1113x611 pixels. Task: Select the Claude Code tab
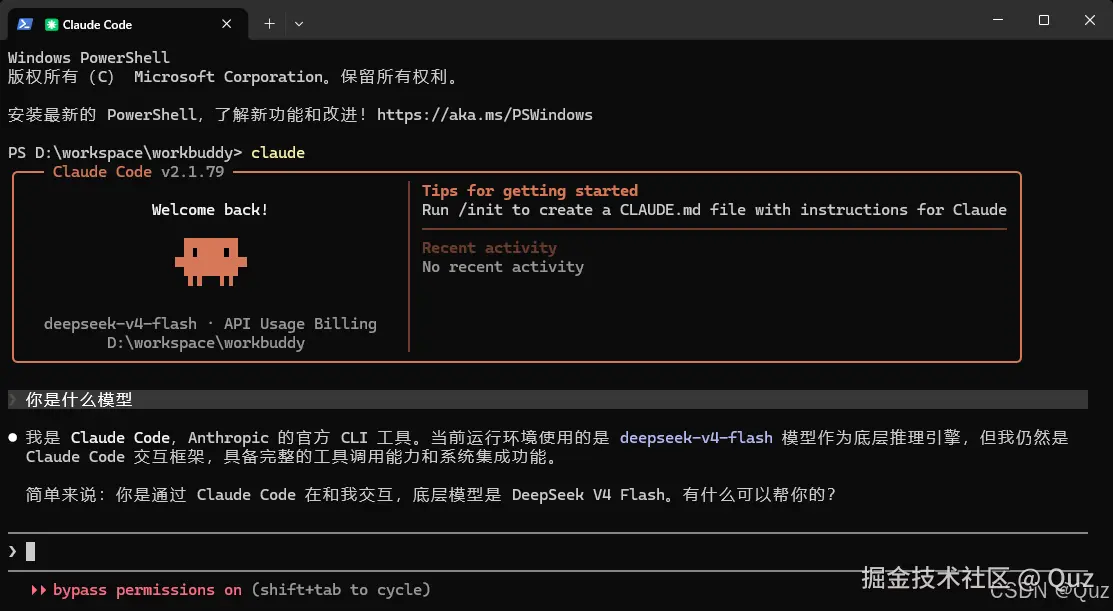pyautogui.click(x=128, y=24)
